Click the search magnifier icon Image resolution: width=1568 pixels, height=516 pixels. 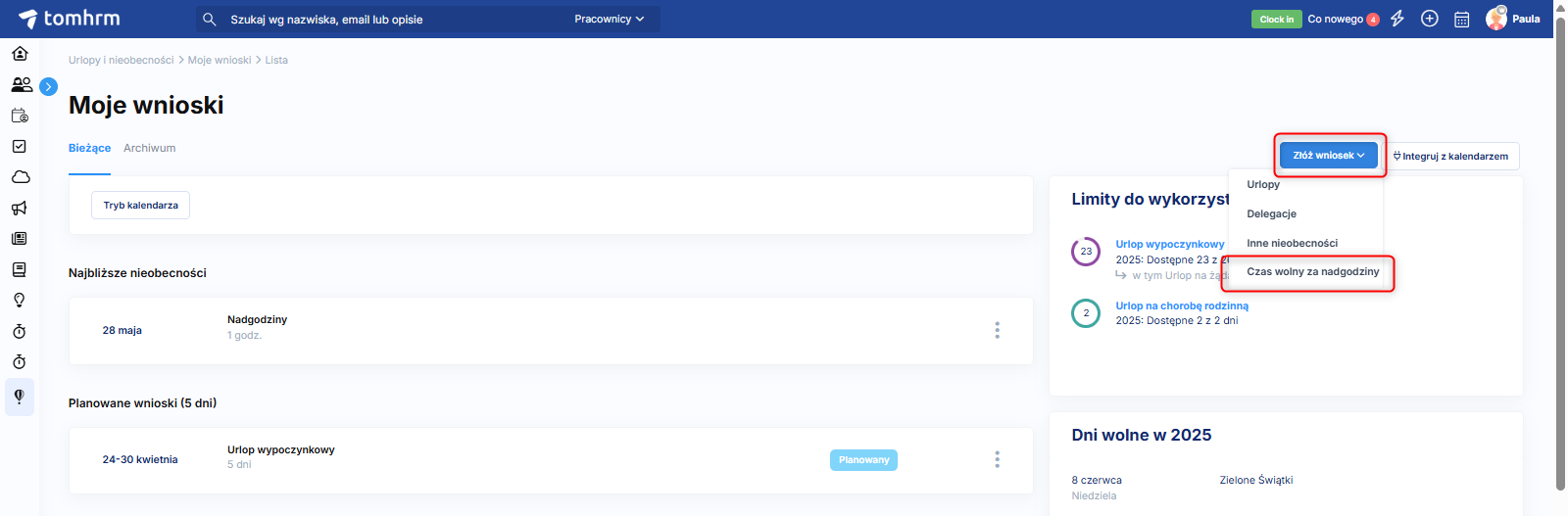209,19
